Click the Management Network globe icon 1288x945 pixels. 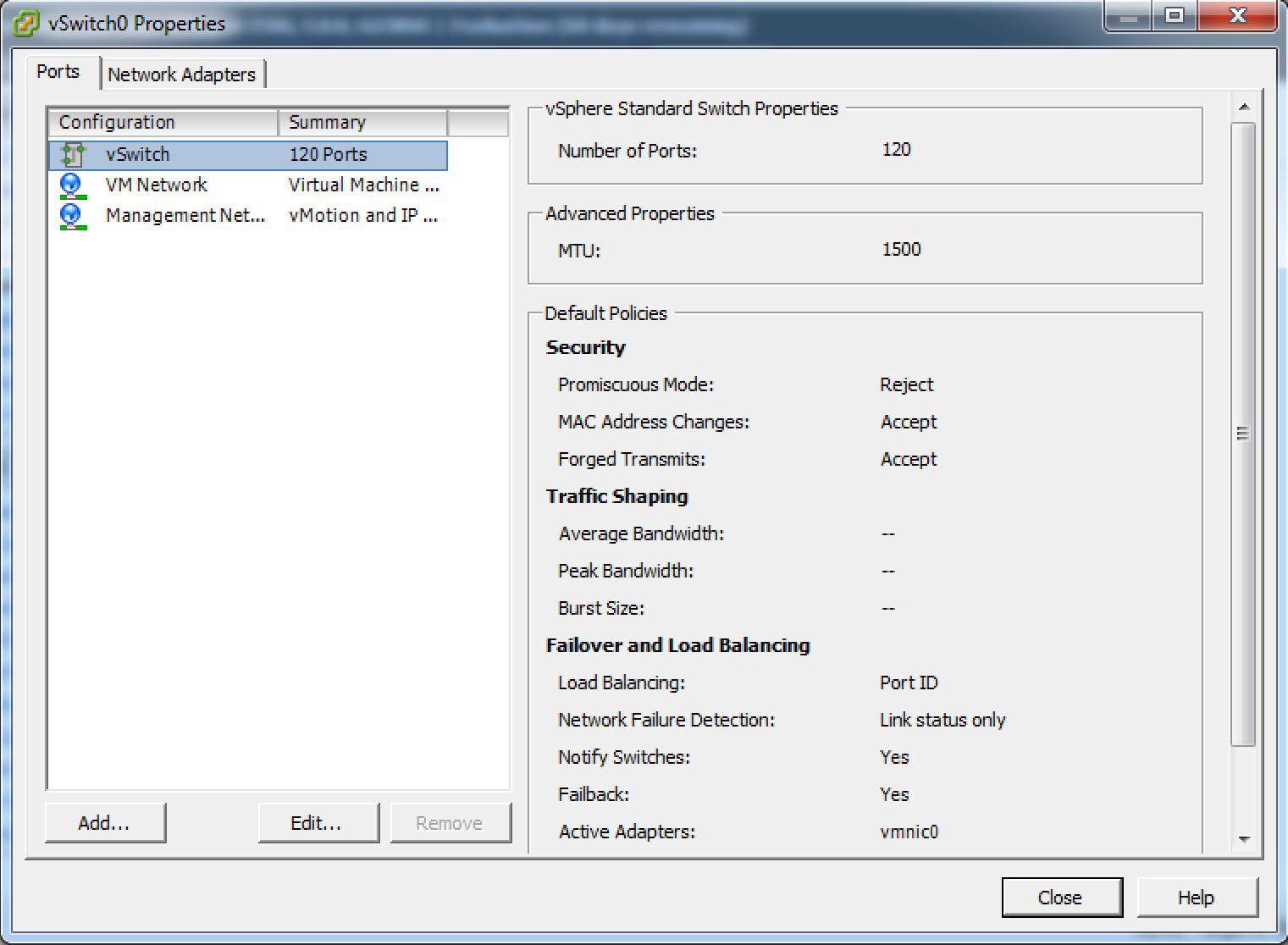click(x=72, y=216)
